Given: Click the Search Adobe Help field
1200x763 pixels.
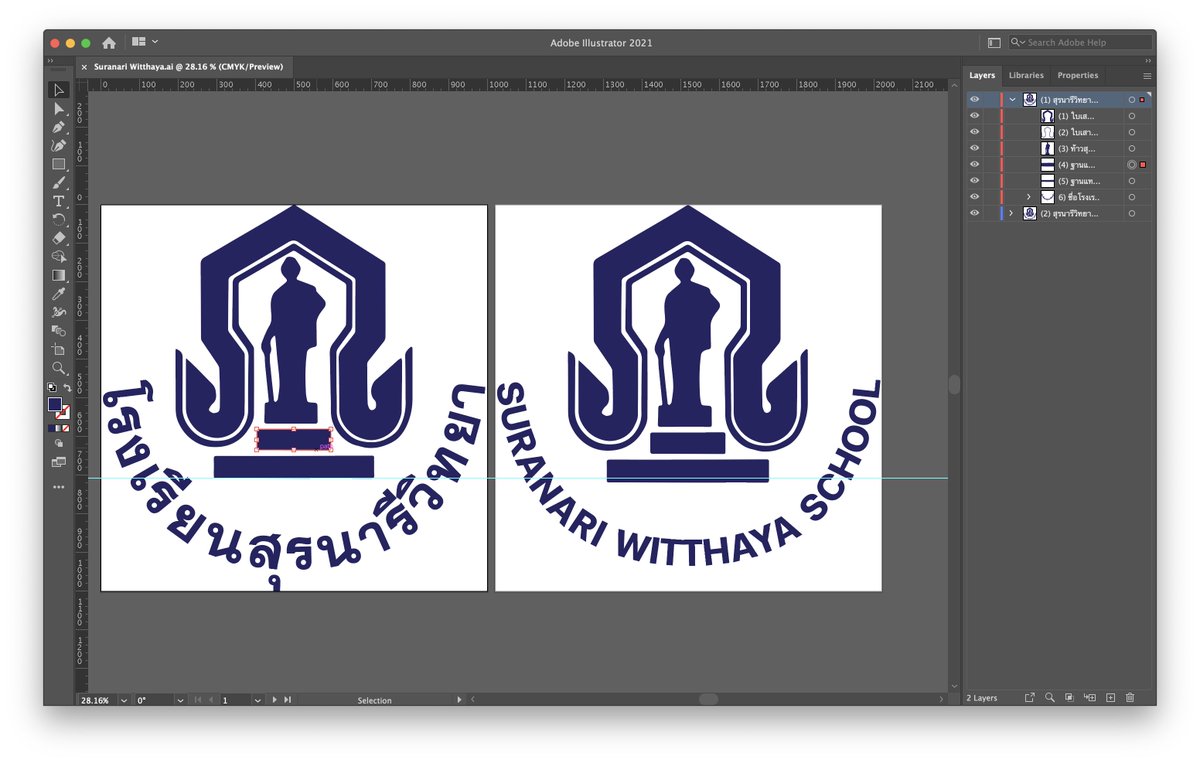Looking at the screenshot, I should click(1080, 42).
